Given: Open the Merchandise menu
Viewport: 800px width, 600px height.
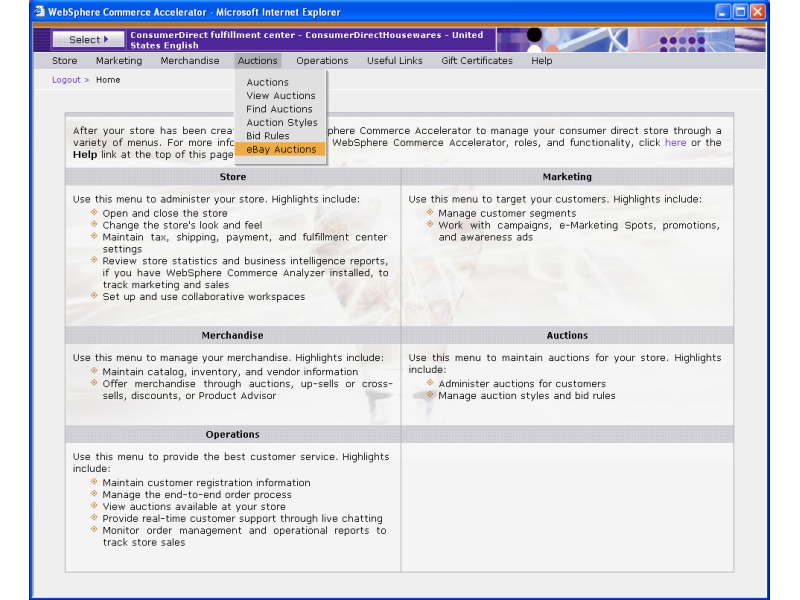Looking at the screenshot, I should (190, 61).
